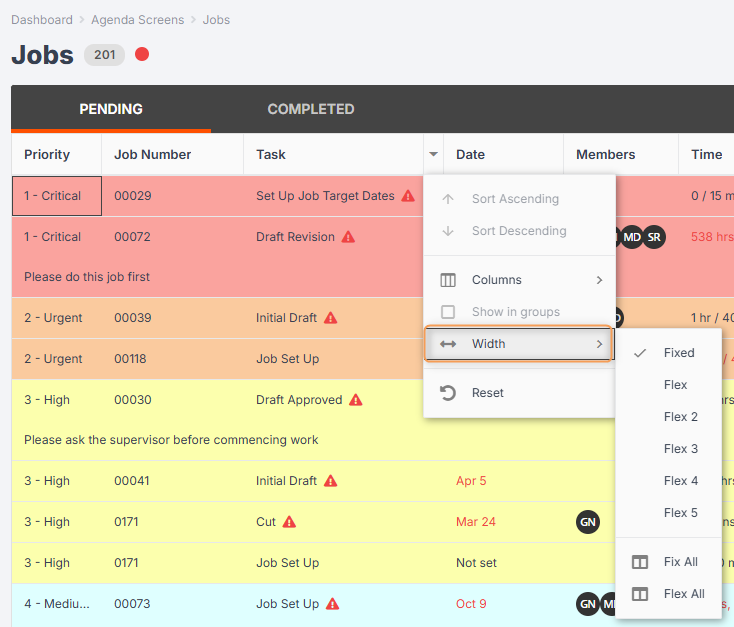Open the Columns menu entry
734x627 pixels.
click(x=519, y=280)
